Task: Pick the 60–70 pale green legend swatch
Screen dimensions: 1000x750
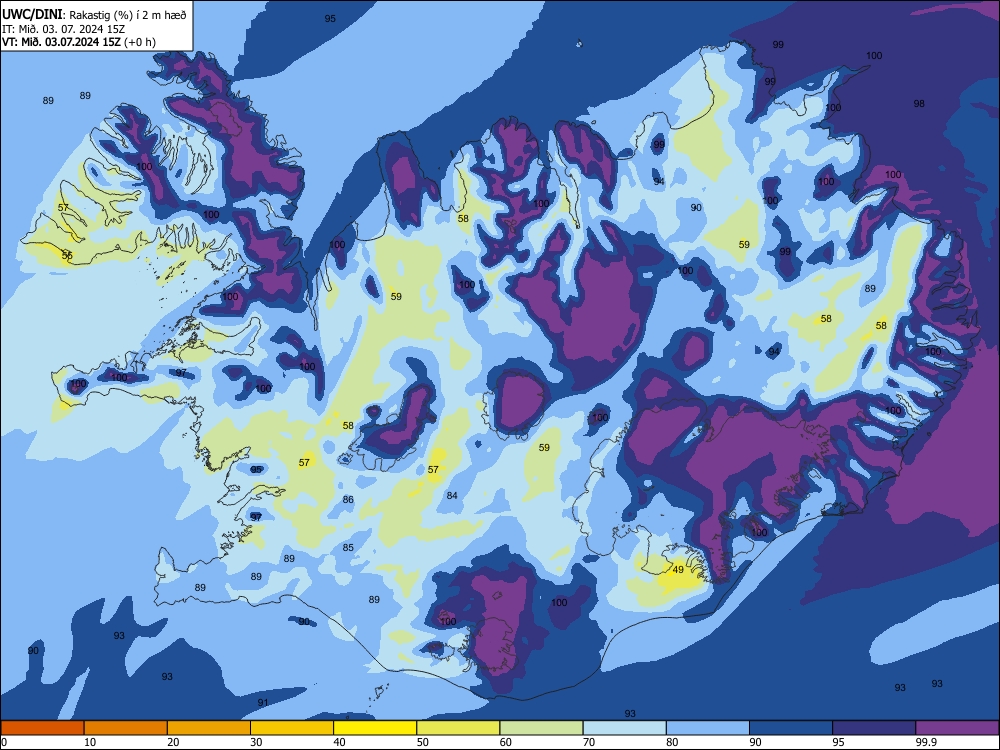Action: (x=541, y=728)
